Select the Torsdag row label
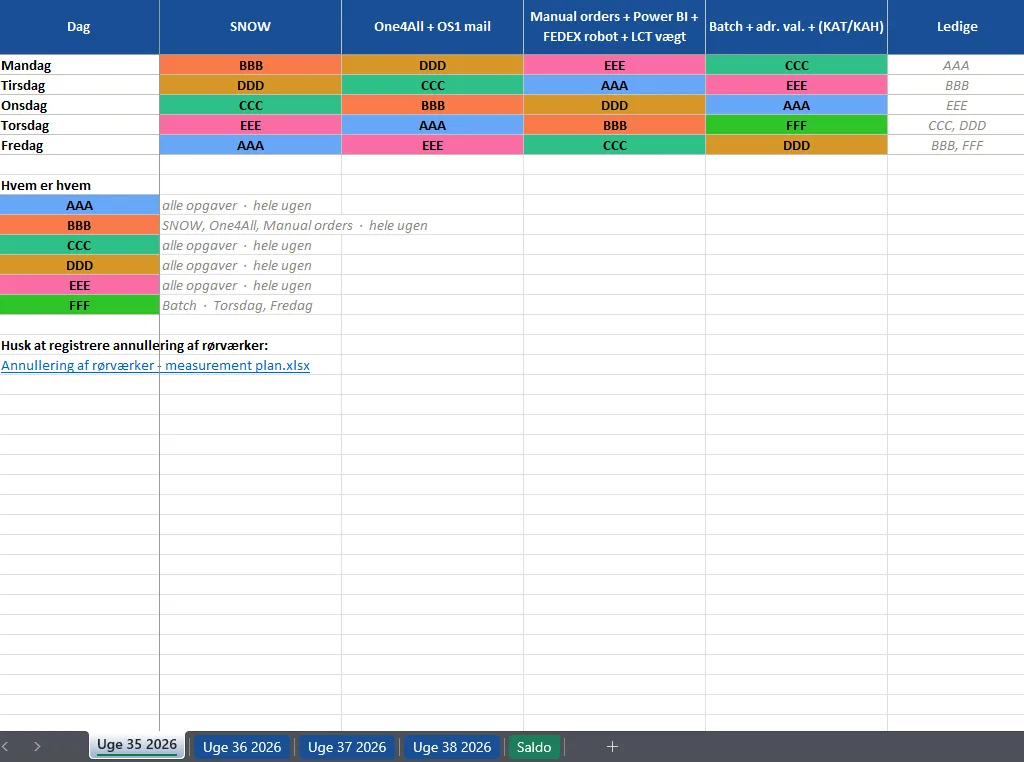The width and height of the screenshot is (1024, 762). click(79, 125)
